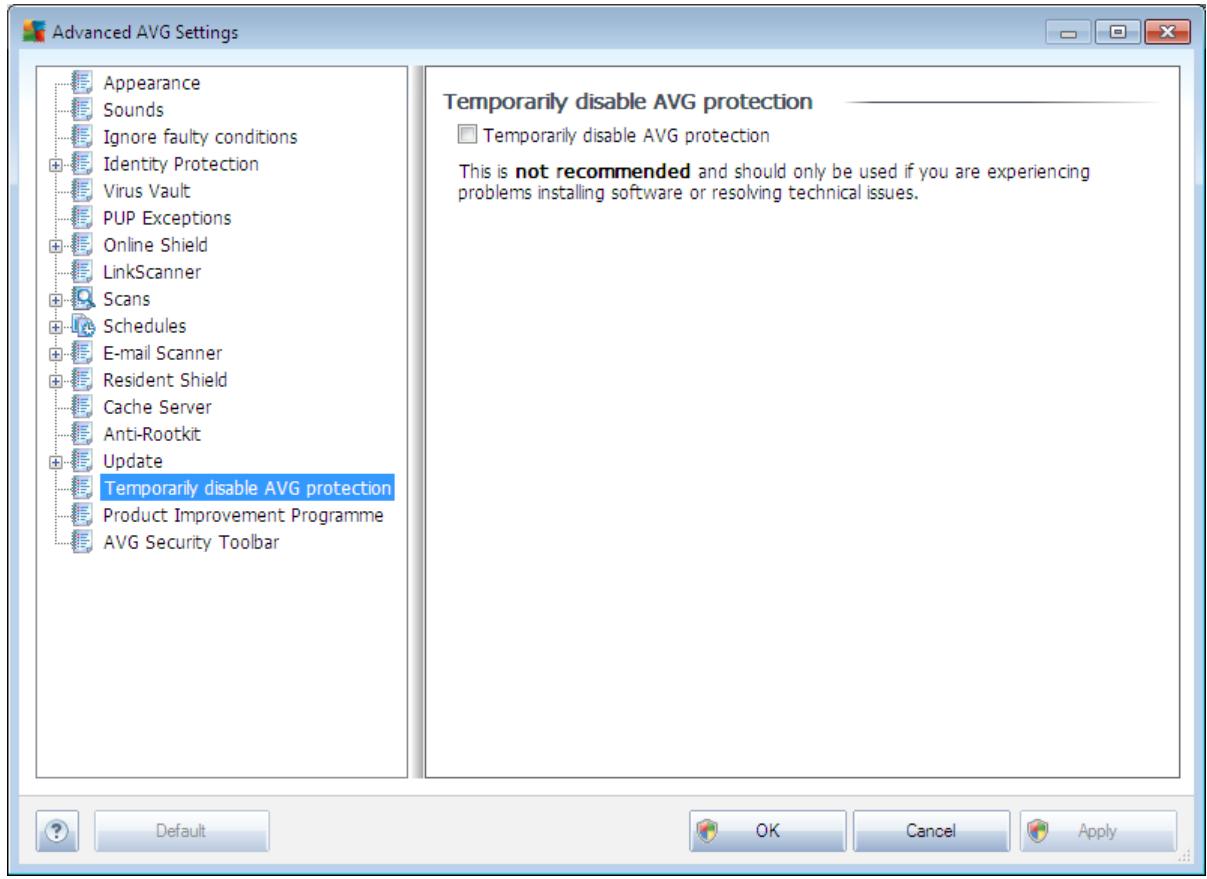The image size is (1207, 879).
Task: Click the Ignore faulty conditions icon
Action: coord(84,137)
